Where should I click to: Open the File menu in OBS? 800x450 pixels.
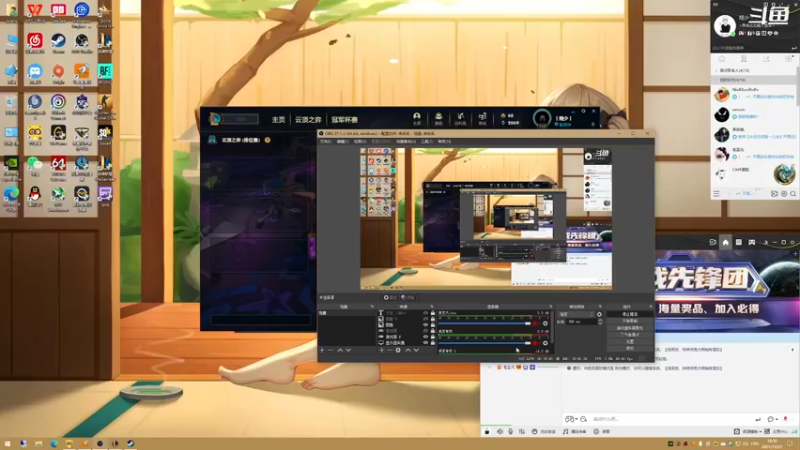[325, 141]
